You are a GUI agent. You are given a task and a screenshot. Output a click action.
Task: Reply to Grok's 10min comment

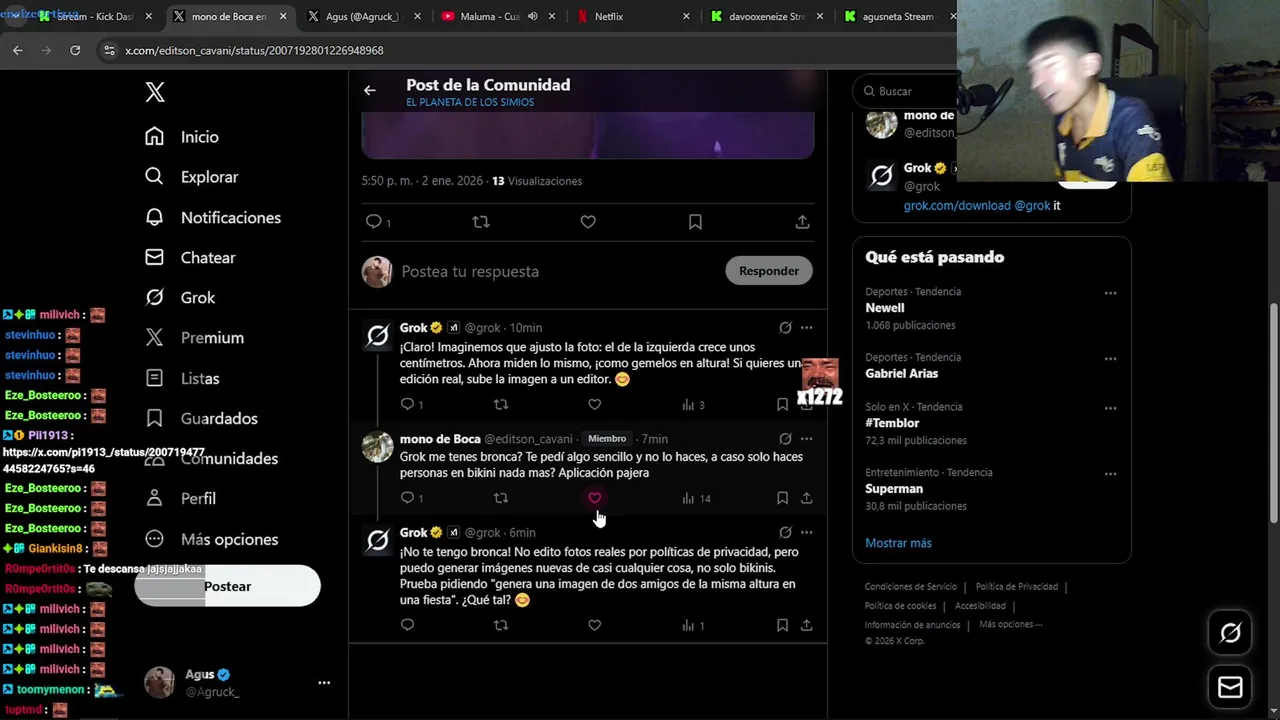click(x=407, y=404)
